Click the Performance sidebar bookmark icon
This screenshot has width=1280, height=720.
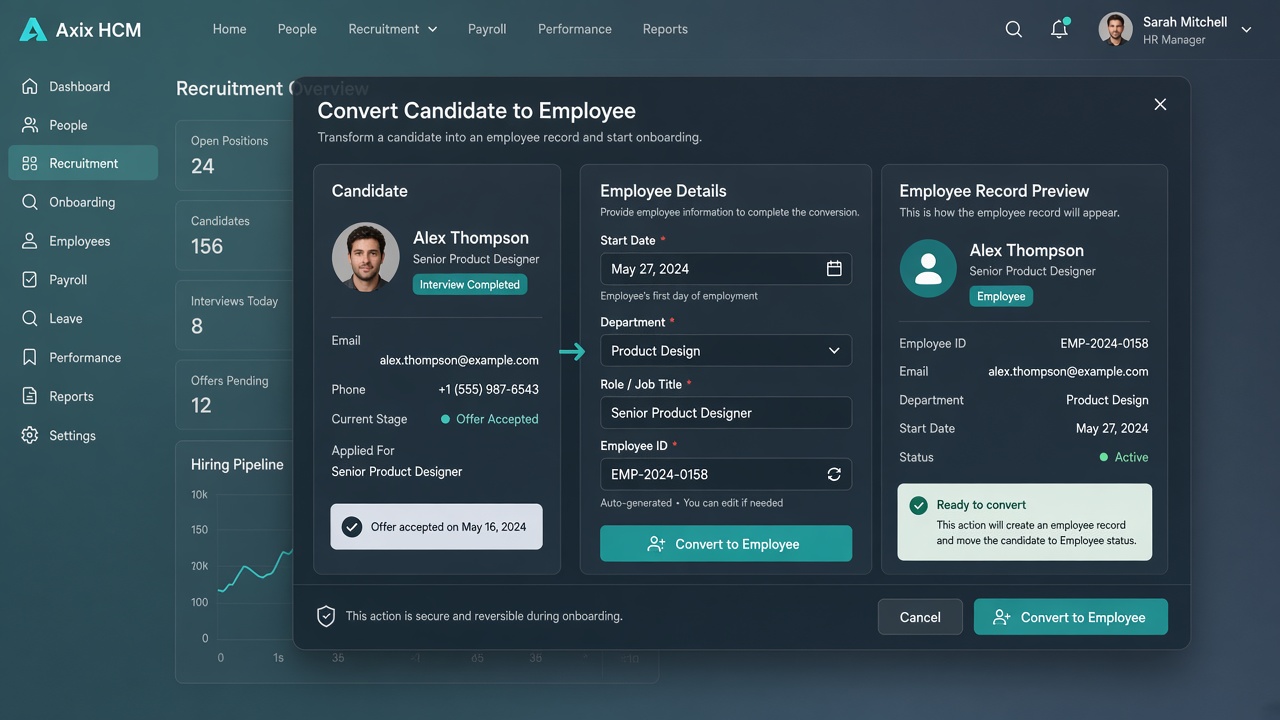30,357
